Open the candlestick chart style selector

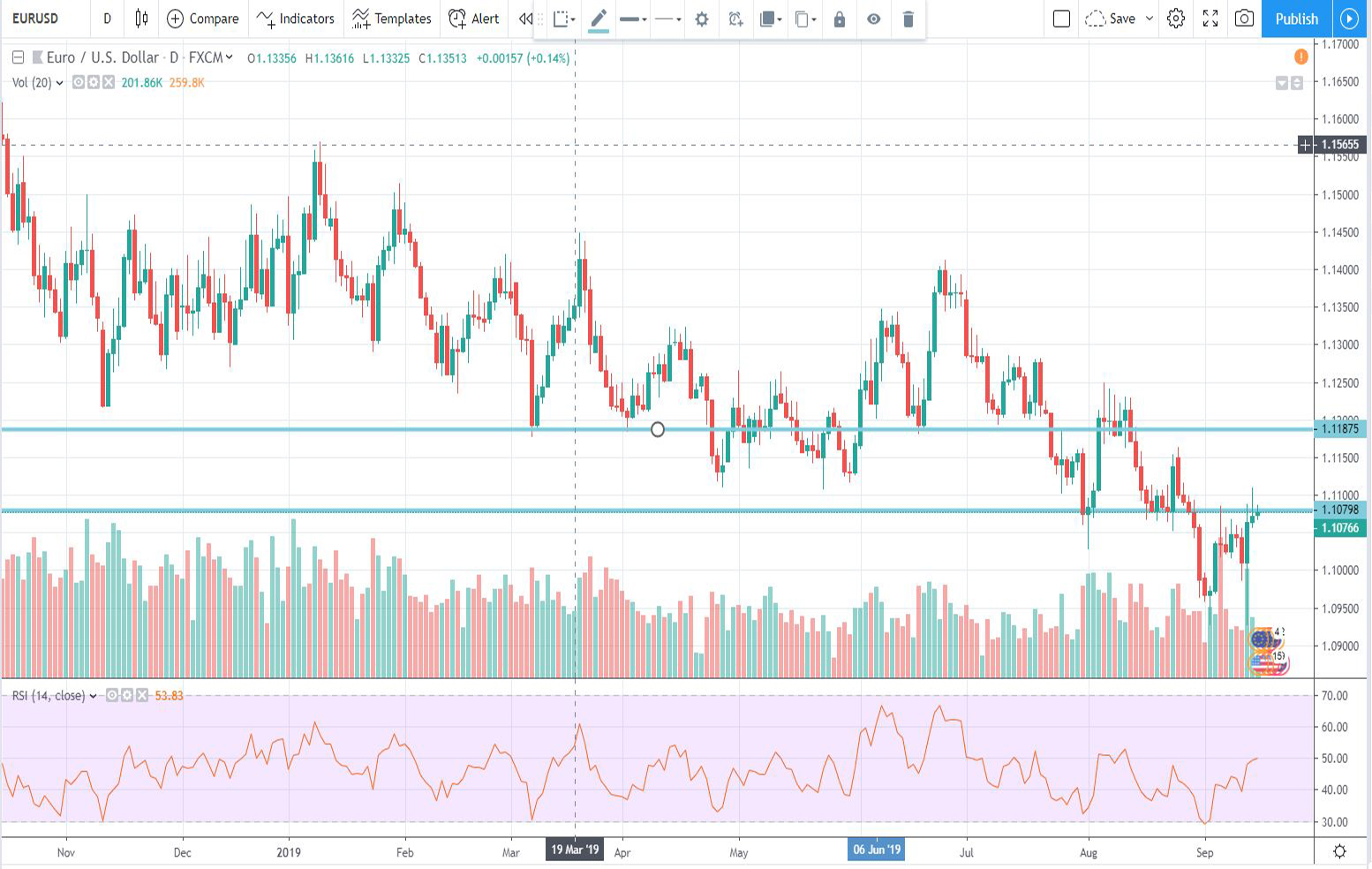pyautogui.click(x=141, y=19)
